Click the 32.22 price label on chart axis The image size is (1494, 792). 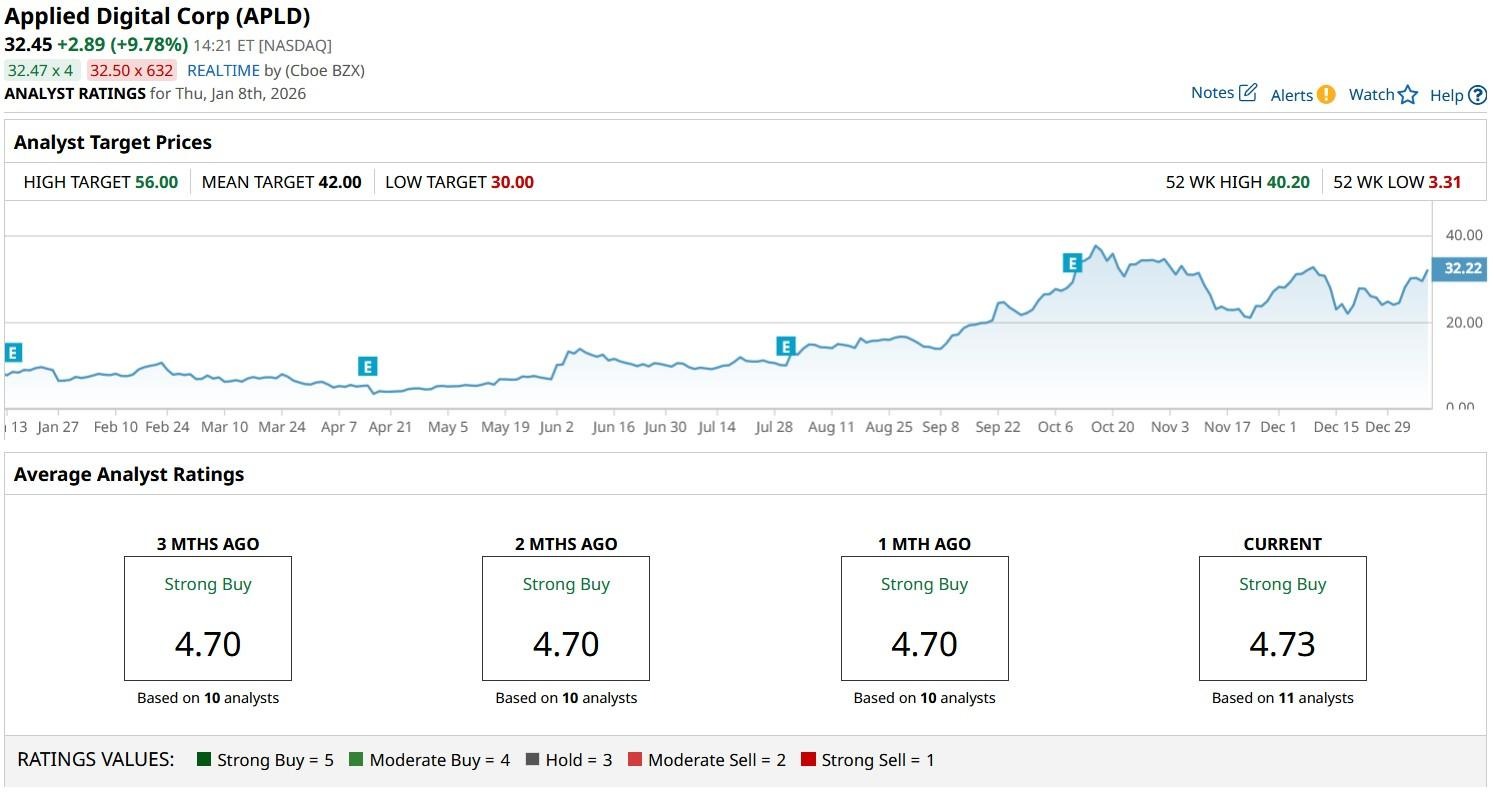click(1462, 268)
